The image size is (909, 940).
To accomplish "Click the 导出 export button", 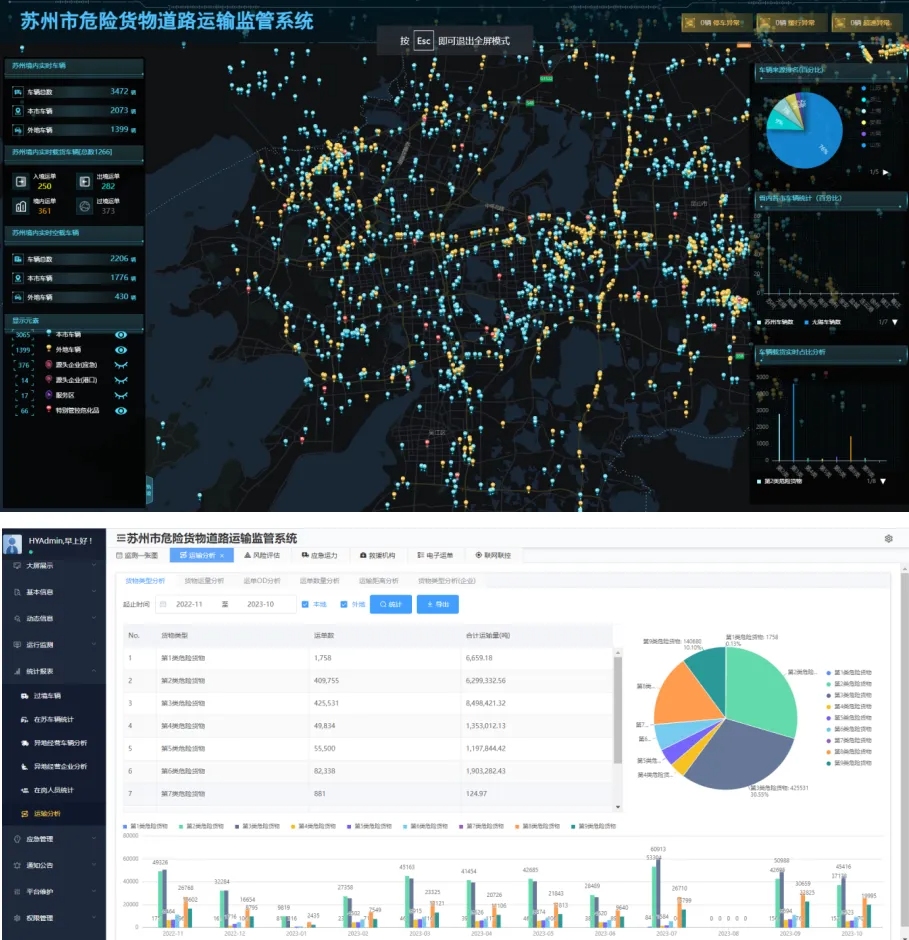I will [437, 604].
